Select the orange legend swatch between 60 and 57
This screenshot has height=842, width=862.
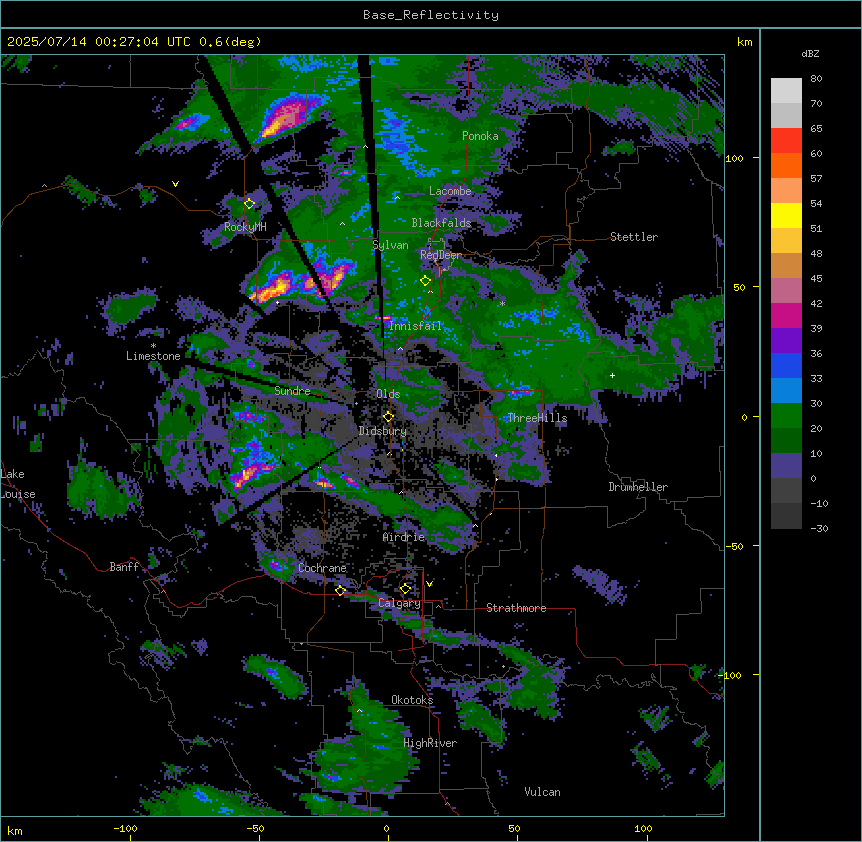click(x=786, y=165)
